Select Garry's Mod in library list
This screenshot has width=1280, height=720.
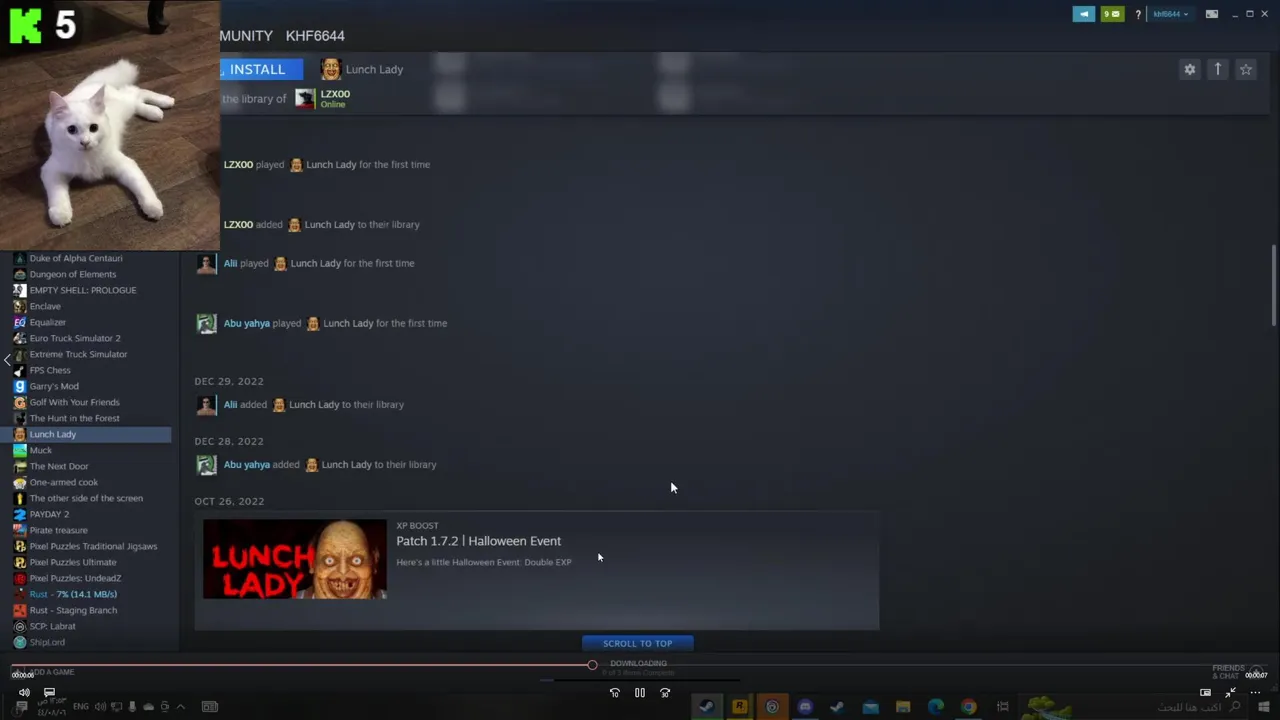click(x=54, y=386)
